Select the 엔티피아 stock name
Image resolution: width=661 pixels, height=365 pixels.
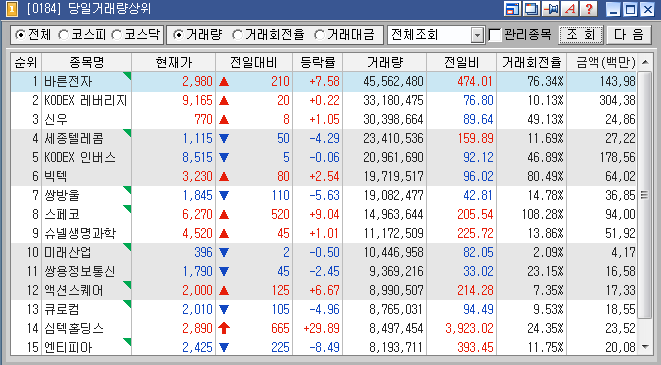tap(68, 347)
